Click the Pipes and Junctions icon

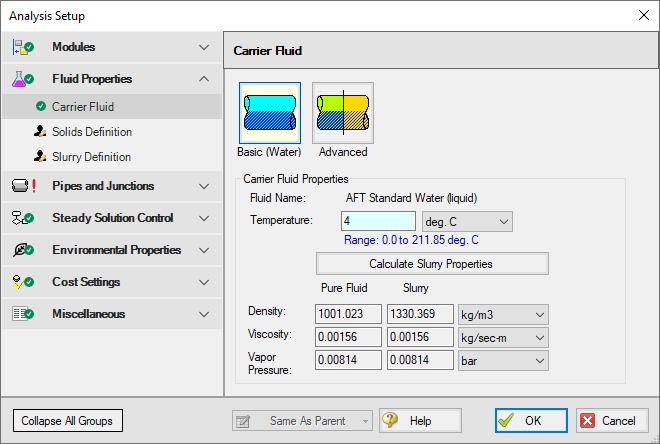point(24,186)
